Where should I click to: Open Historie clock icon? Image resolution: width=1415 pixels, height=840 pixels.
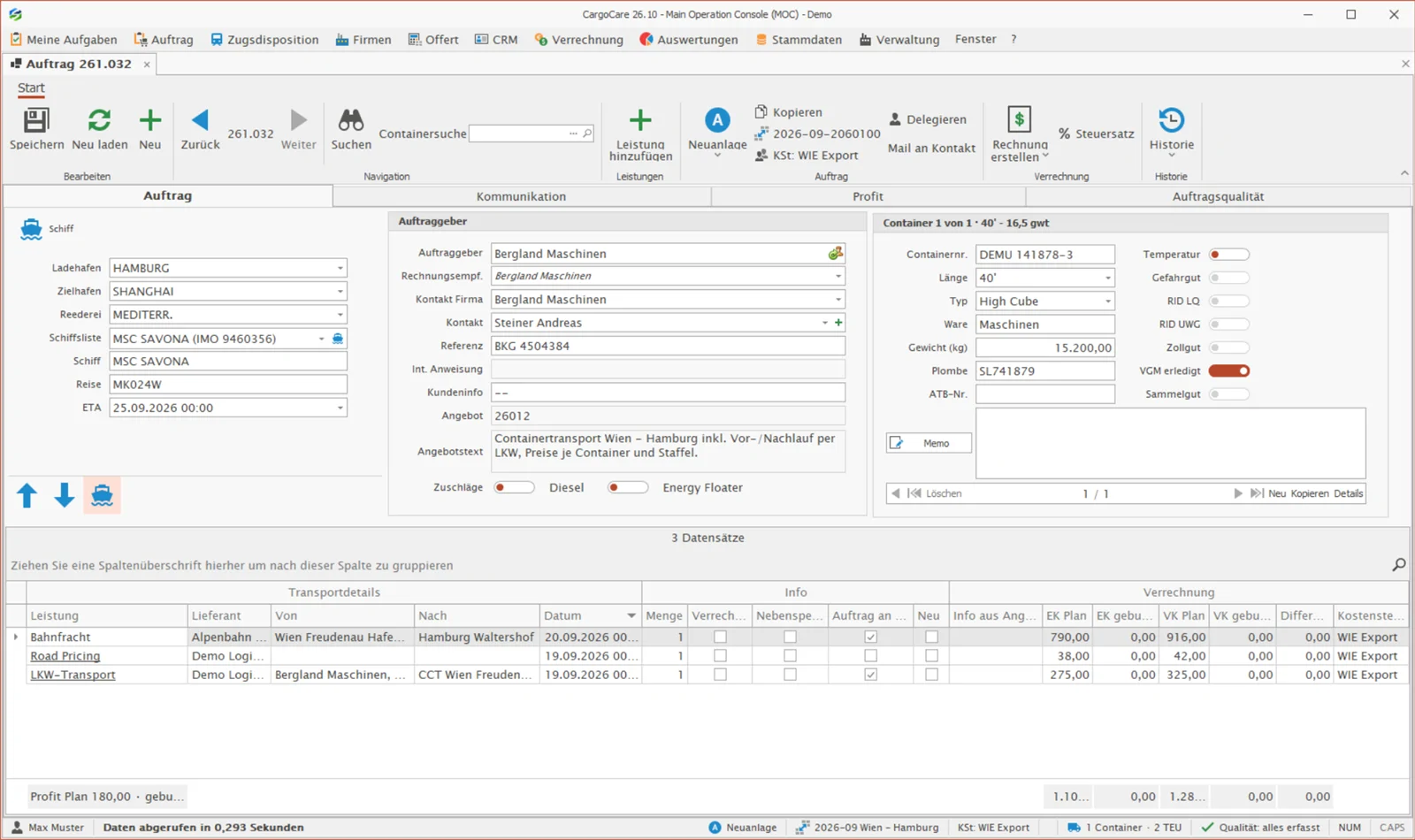point(1172,120)
